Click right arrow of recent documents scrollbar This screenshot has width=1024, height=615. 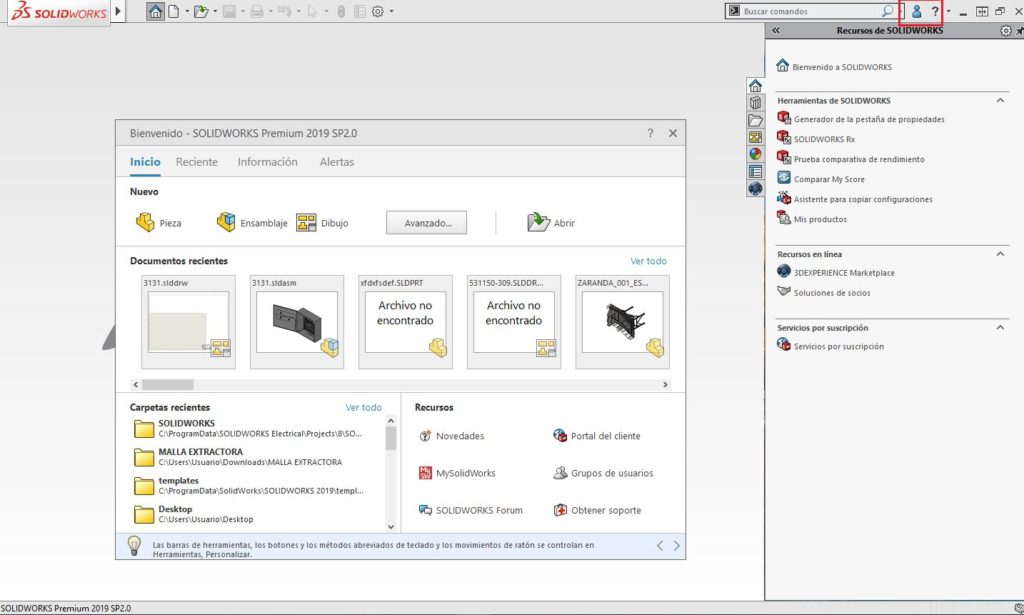[665, 385]
